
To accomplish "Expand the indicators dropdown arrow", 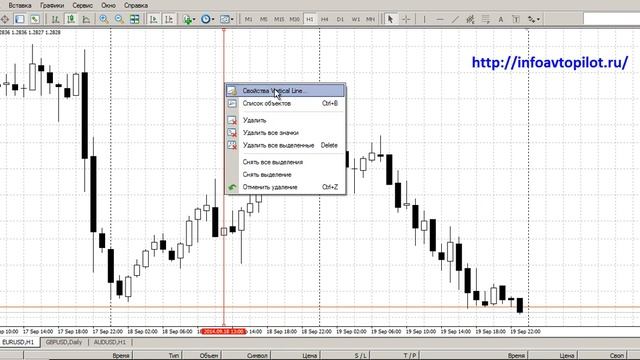I will 194,19.
